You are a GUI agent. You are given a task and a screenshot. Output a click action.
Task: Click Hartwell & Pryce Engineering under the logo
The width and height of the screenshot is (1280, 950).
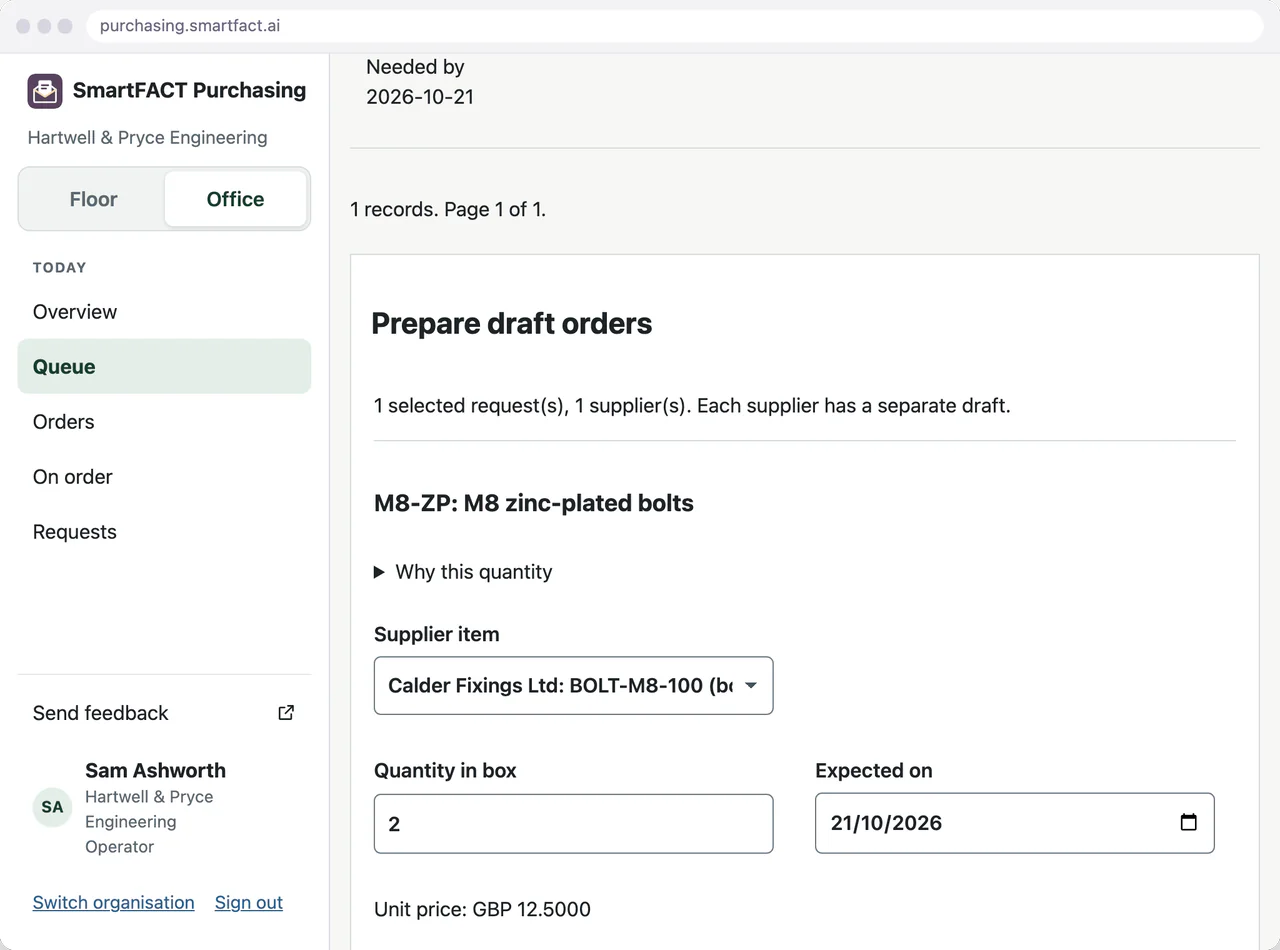(x=147, y=138)
